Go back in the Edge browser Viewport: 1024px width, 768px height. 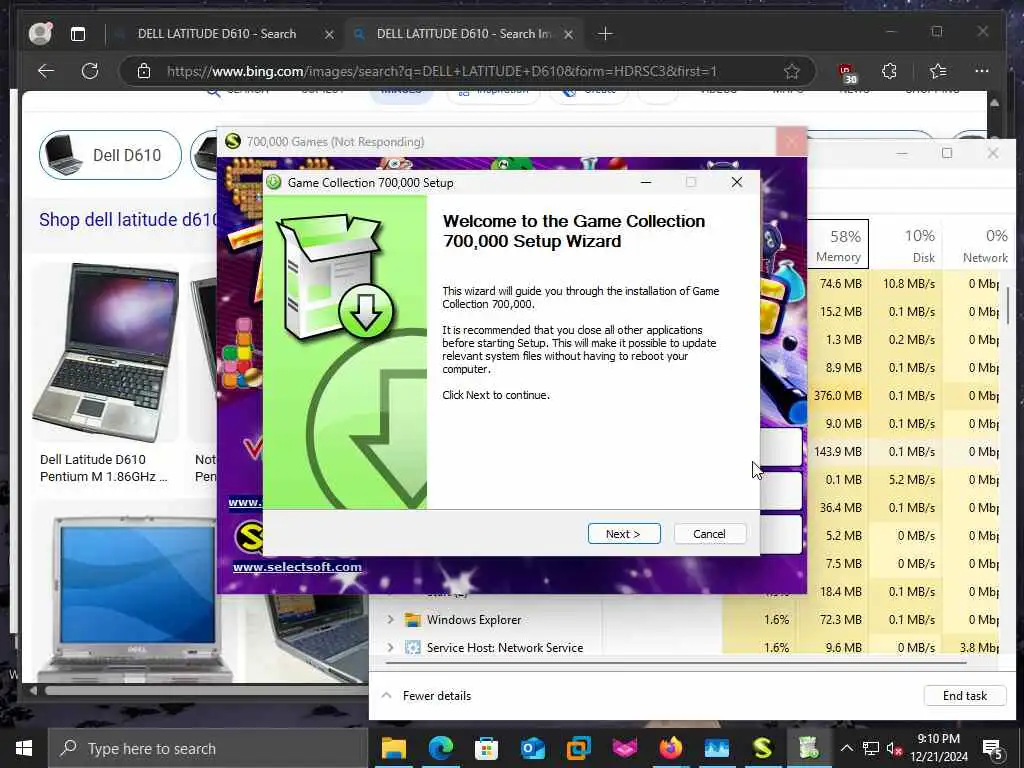pos(46,71)
